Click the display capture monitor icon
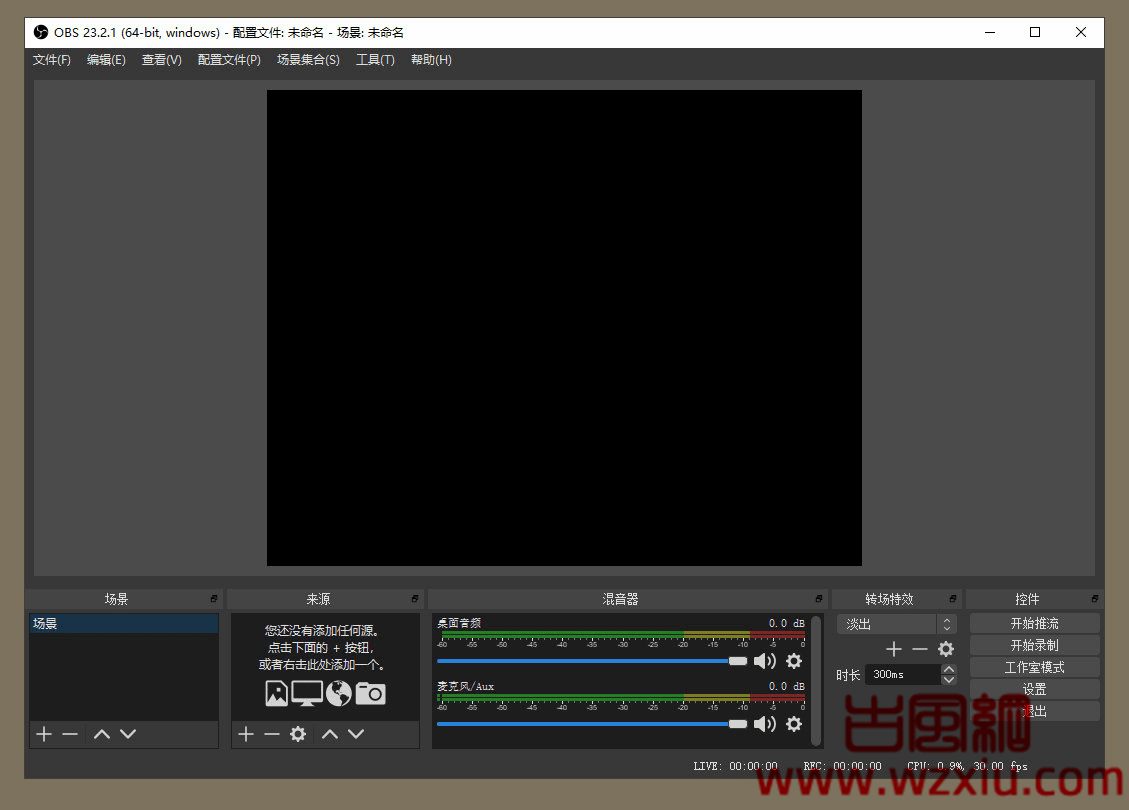The width and height of the screenshot is (1129, 810). (307, 693)
